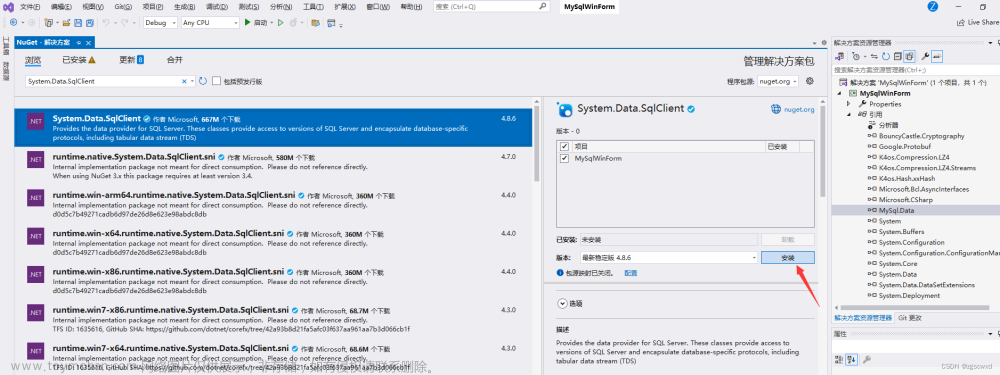Refresh the NuGet search results

[203, 81]
